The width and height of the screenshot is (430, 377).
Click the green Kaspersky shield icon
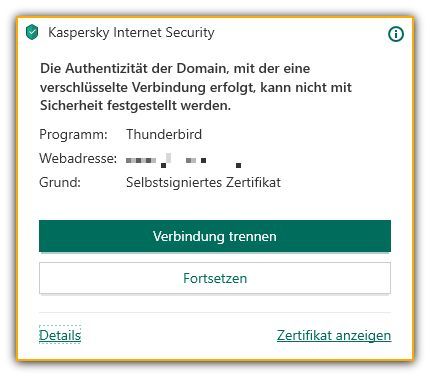pos(32,32)
